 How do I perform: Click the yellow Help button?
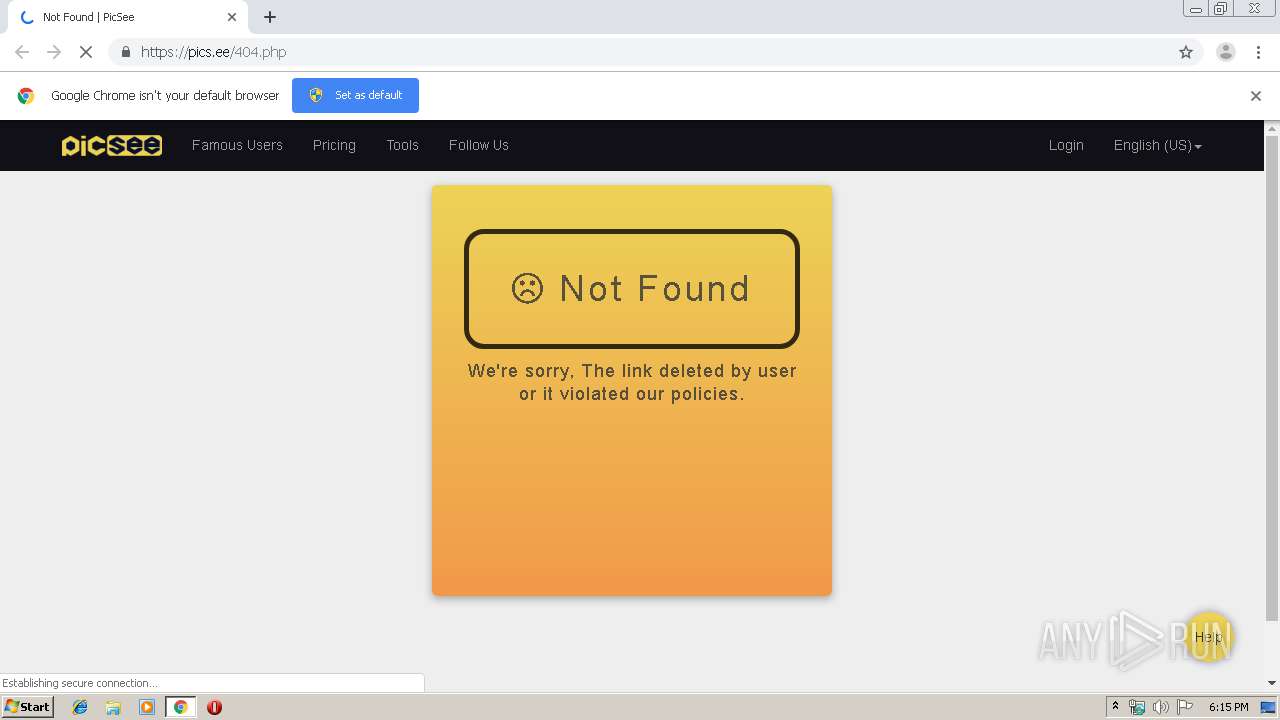[x=1209, y=636]
